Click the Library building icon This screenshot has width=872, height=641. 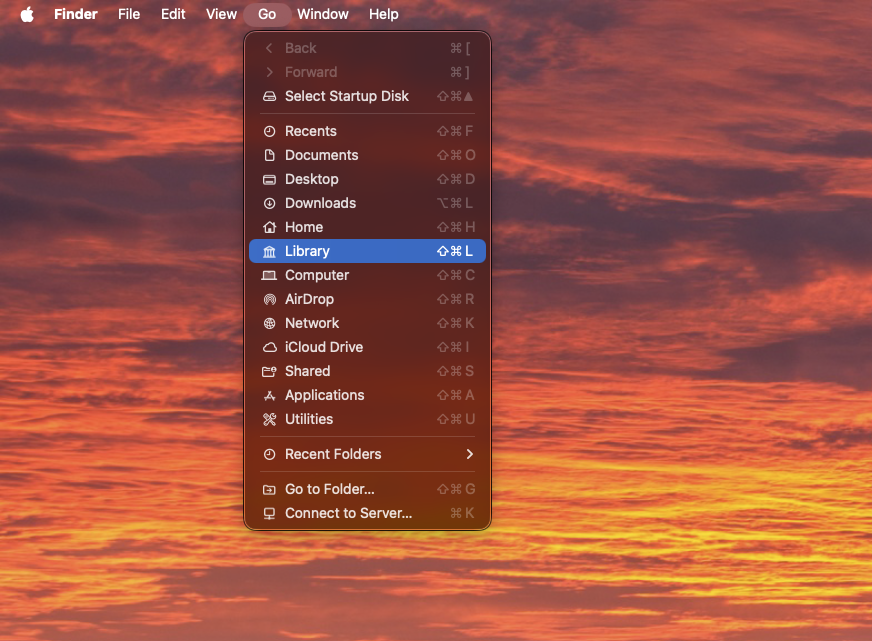coord(269,251)
